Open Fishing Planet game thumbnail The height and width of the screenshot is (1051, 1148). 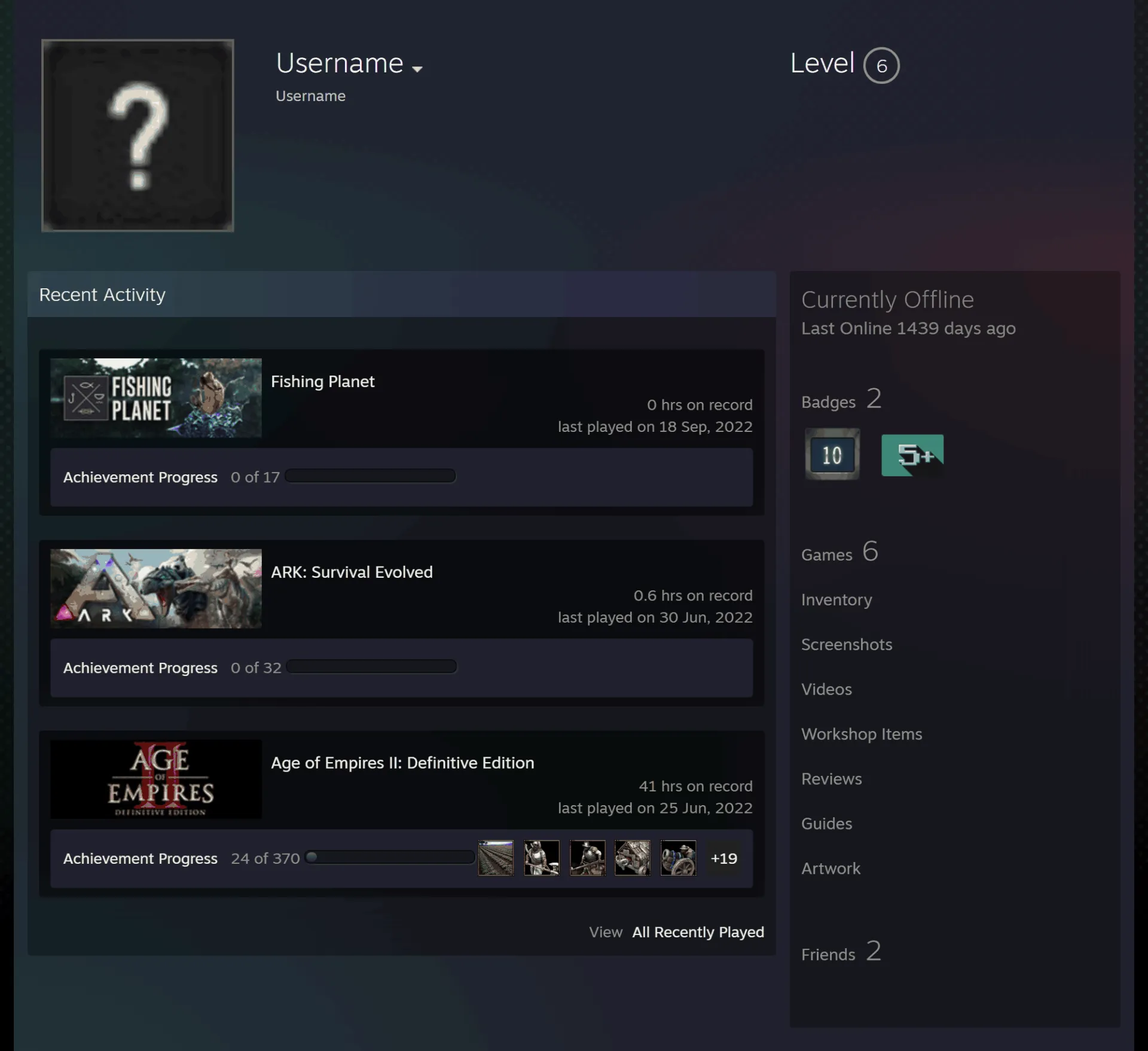pos(156,398)
